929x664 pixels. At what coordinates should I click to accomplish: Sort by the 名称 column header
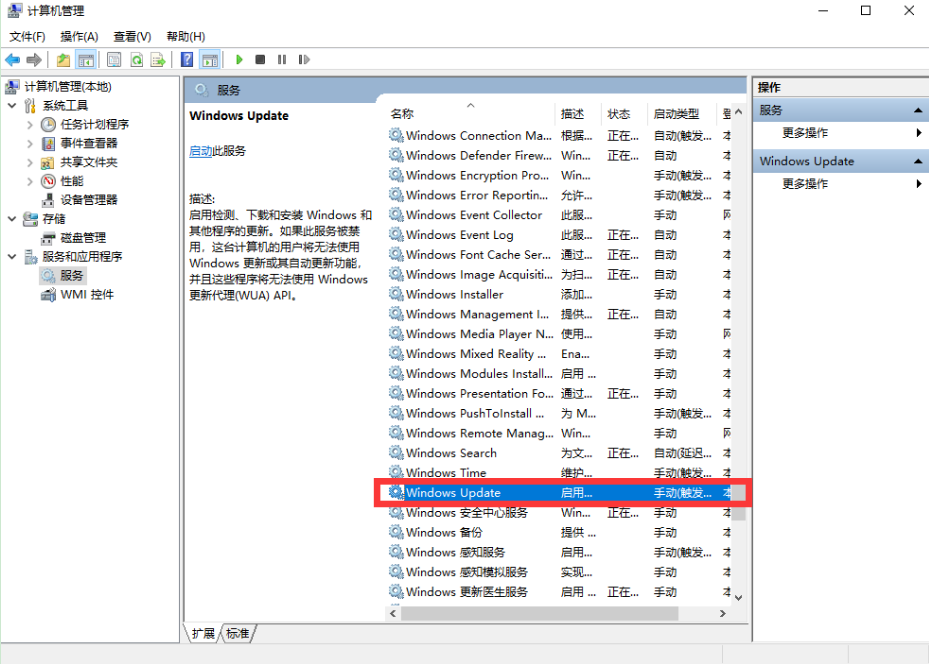click(x=470, y=113)
